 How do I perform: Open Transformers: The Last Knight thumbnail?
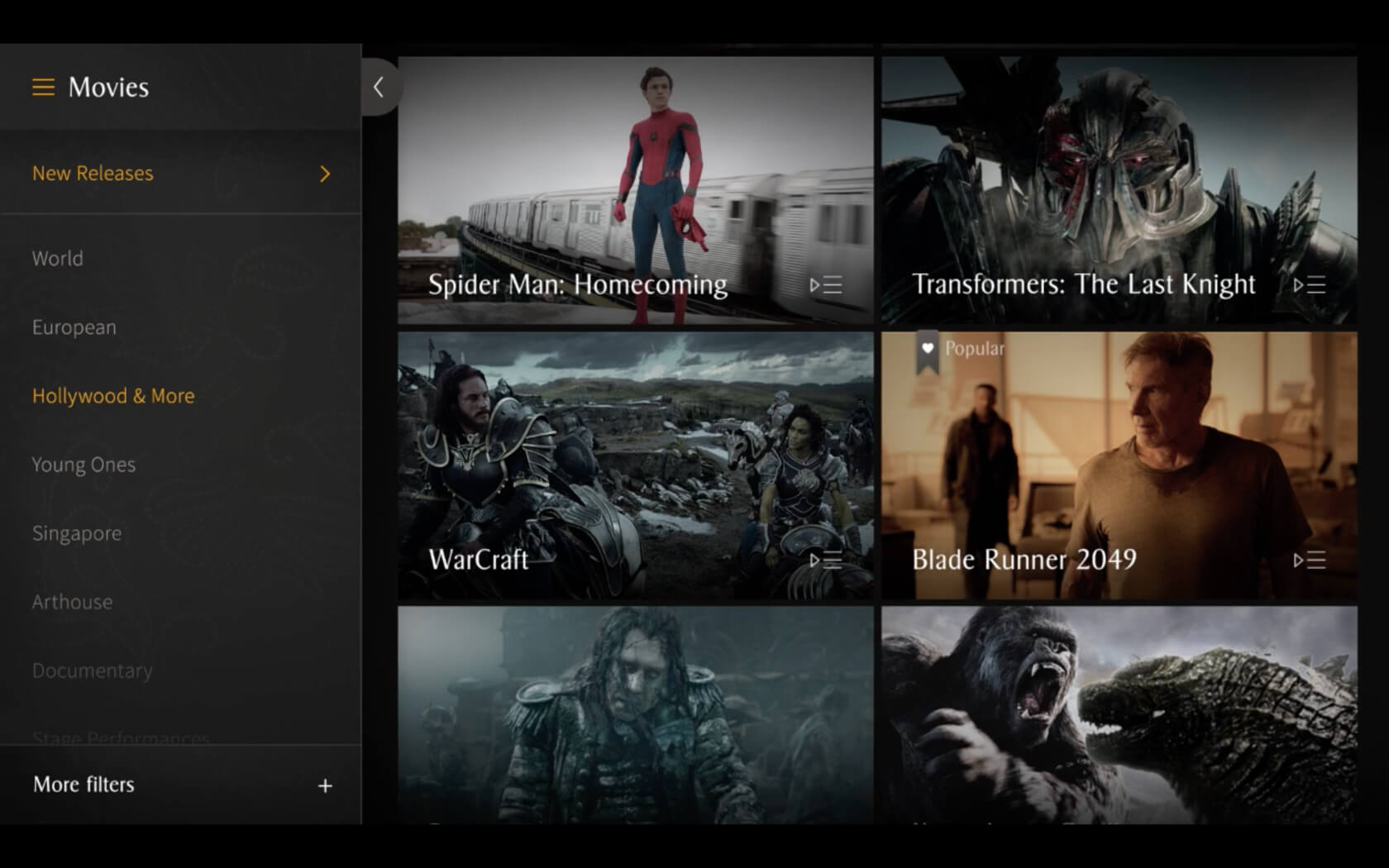click(1119, 190)
